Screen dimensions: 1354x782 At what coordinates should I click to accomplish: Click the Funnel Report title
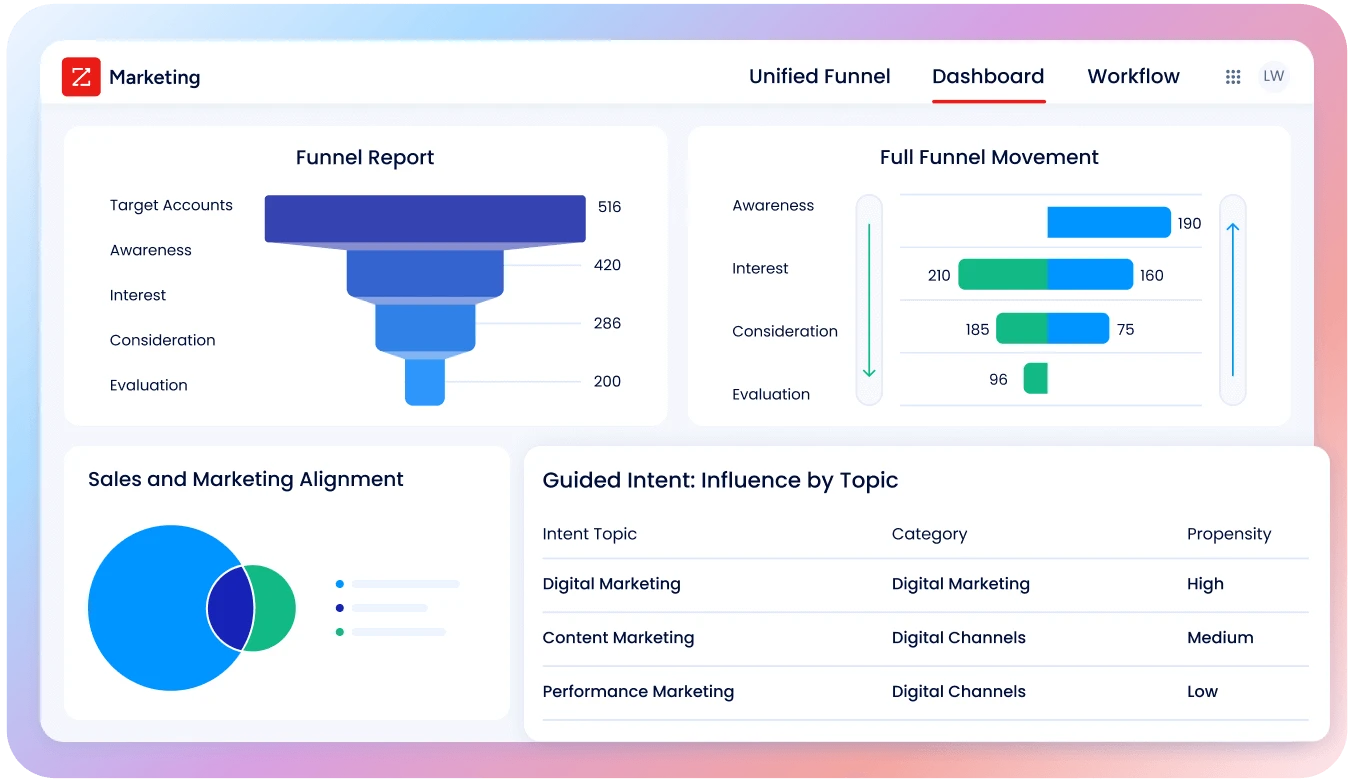365,158
